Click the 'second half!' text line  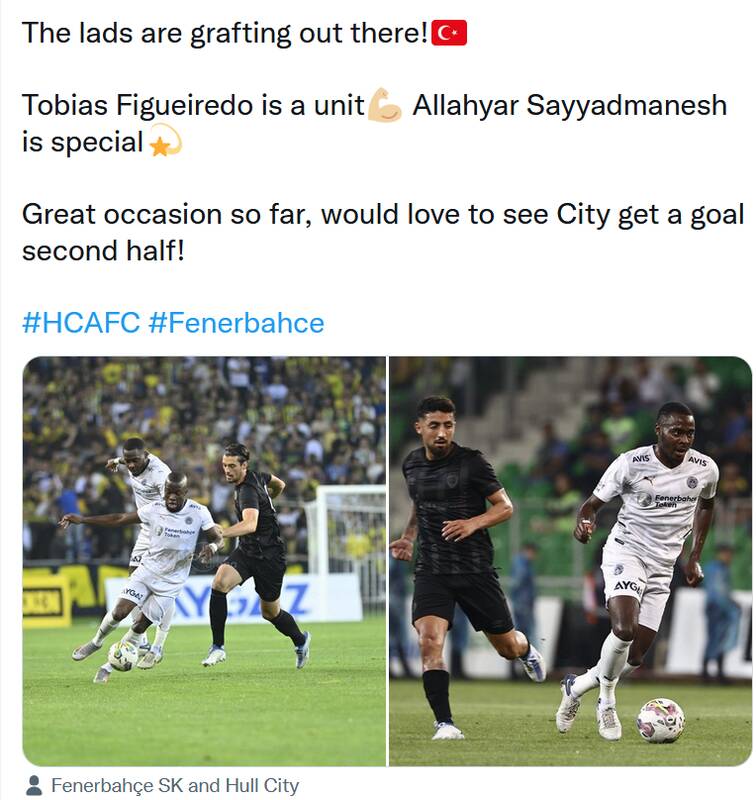(103, 251)
